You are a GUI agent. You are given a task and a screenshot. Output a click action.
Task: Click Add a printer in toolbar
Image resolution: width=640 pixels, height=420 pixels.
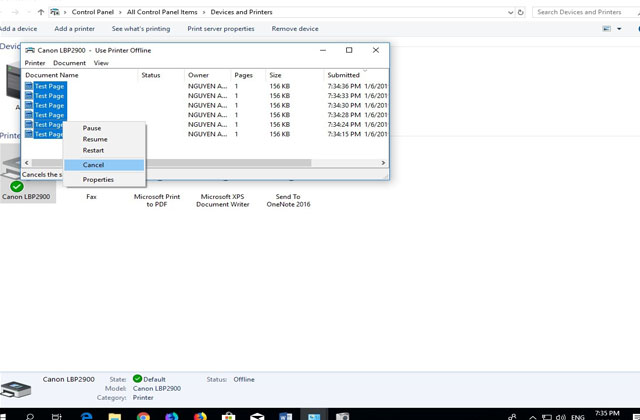click(x=74, y=29)
